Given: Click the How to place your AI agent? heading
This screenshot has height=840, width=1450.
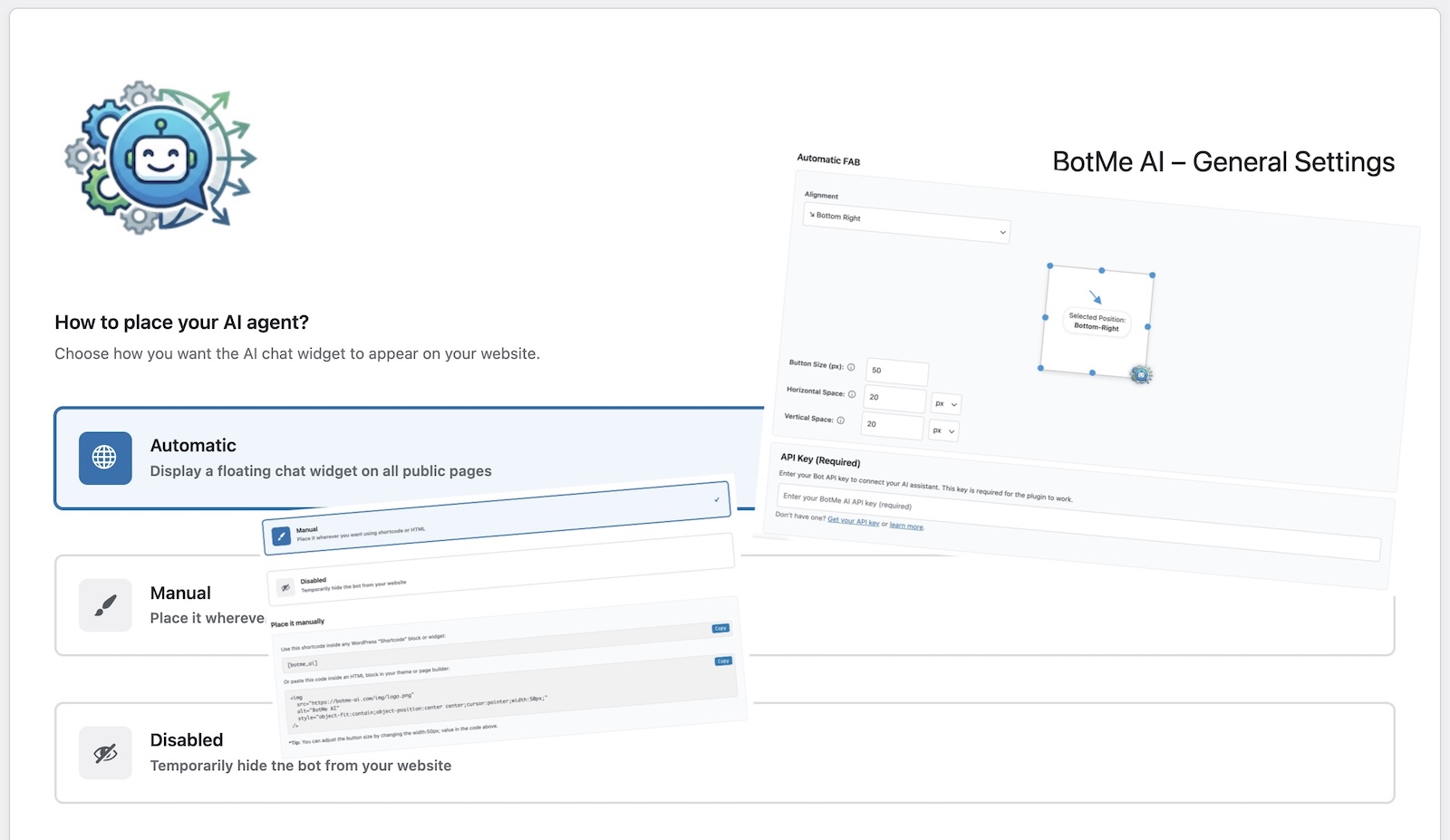Looking at the screenshot, I should pos(181,323).
